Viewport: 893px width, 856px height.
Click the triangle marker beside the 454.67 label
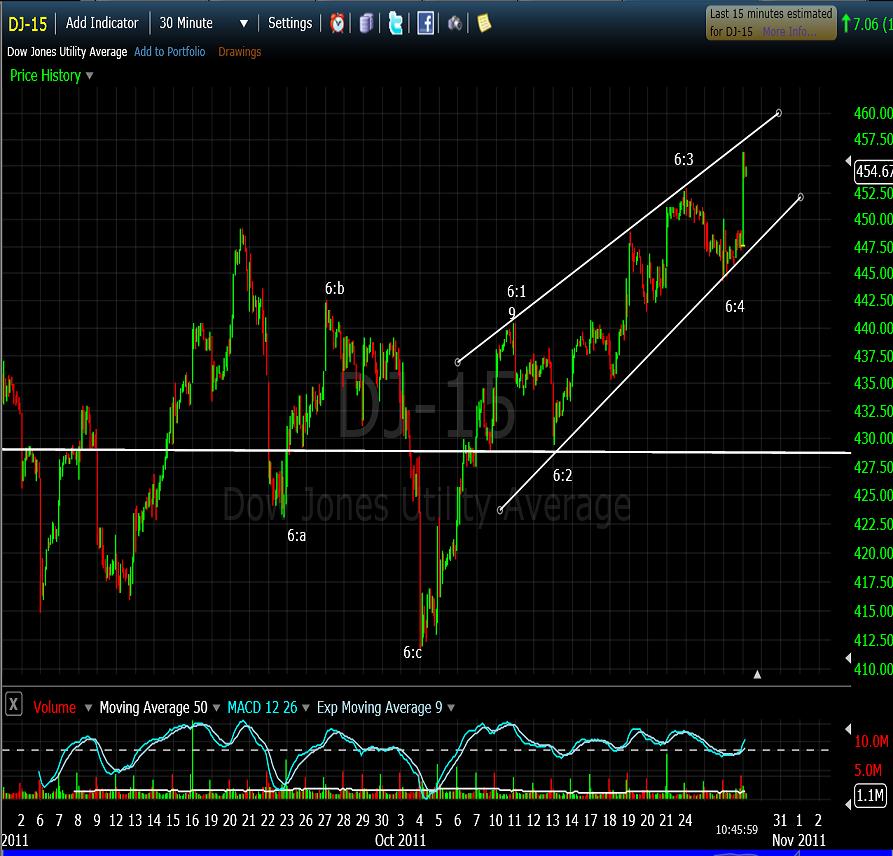[x=848, y=161]
